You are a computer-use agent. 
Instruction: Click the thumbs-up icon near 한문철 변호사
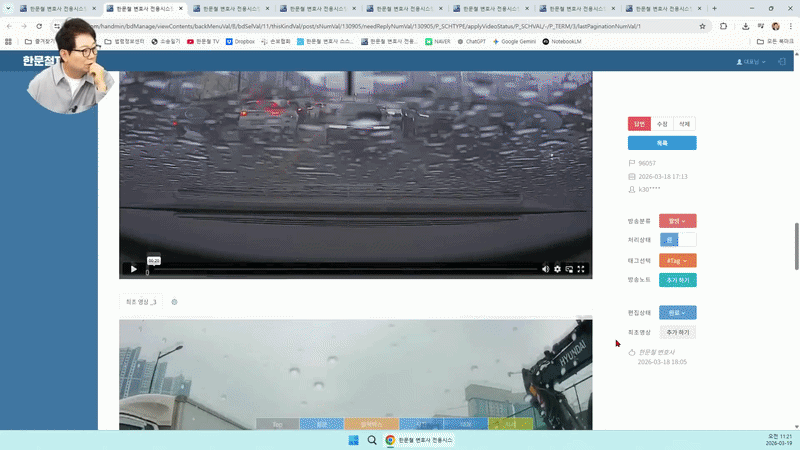(632, 352)
